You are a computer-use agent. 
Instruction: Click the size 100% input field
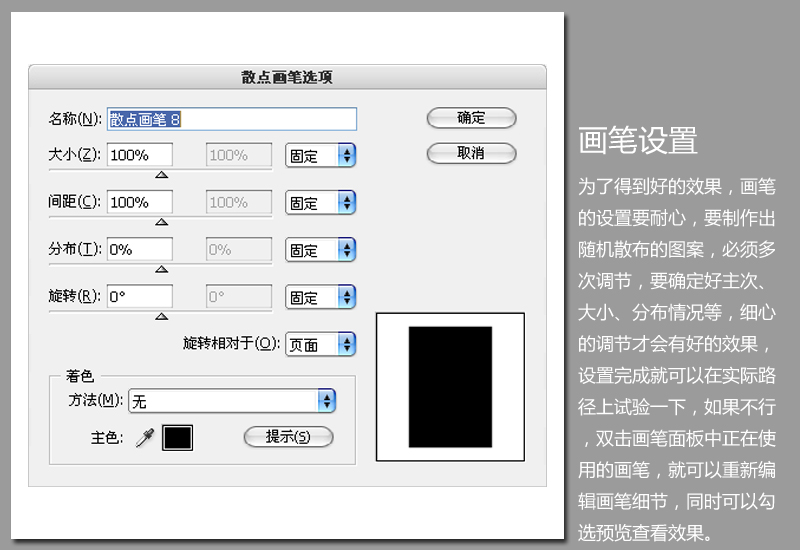point(140,155)
